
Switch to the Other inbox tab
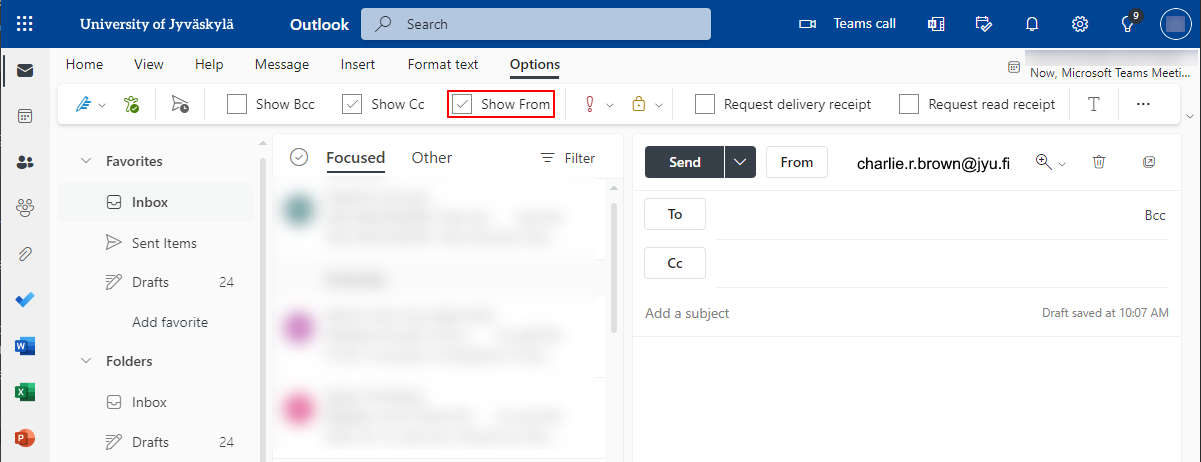[x=432, y=157]
